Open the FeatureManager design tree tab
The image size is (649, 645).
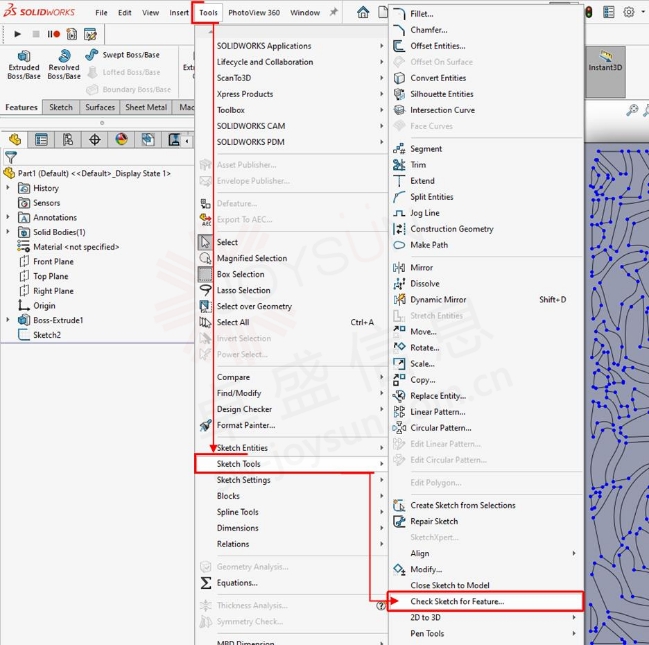tap(15, 140)
